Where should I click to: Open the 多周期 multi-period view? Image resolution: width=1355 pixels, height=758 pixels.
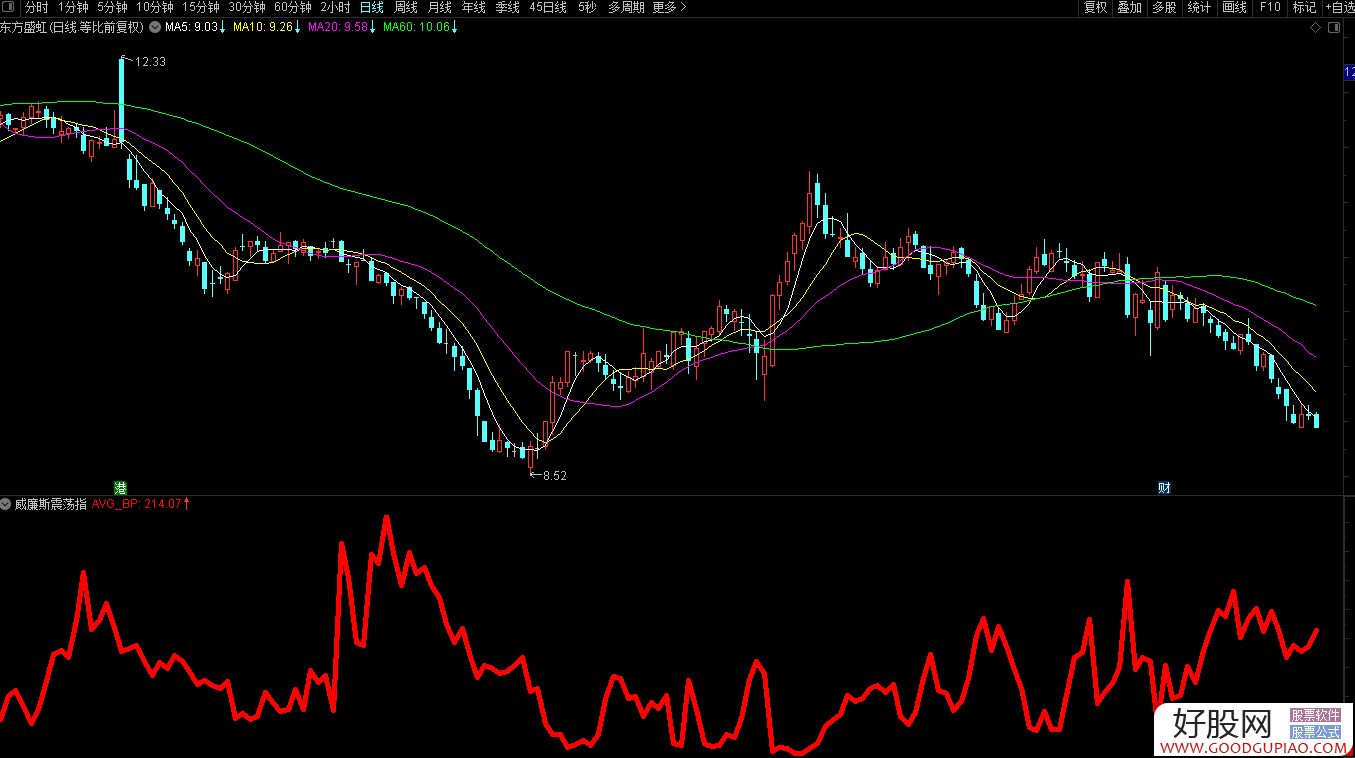click(x=626, y=7)
